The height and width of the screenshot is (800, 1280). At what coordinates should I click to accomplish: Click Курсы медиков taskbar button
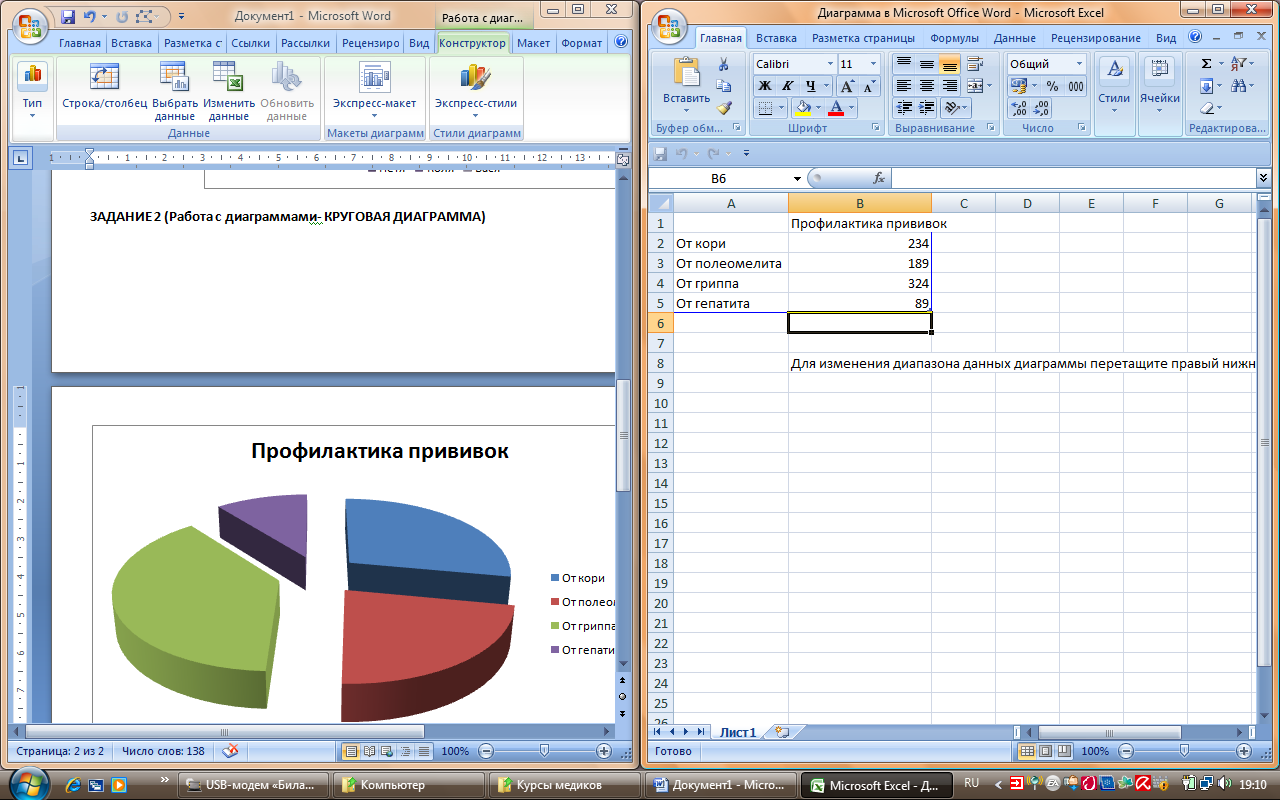[566, 785]
